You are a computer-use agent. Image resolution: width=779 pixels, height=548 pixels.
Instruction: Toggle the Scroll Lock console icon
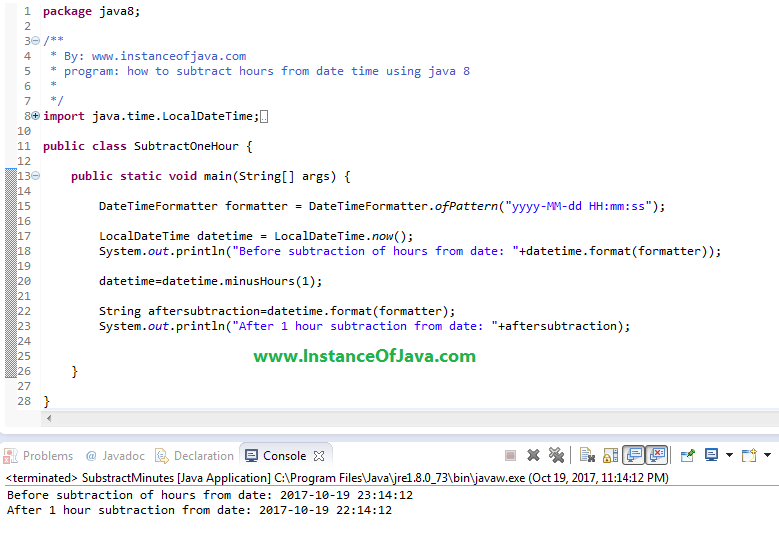point(611,455)
